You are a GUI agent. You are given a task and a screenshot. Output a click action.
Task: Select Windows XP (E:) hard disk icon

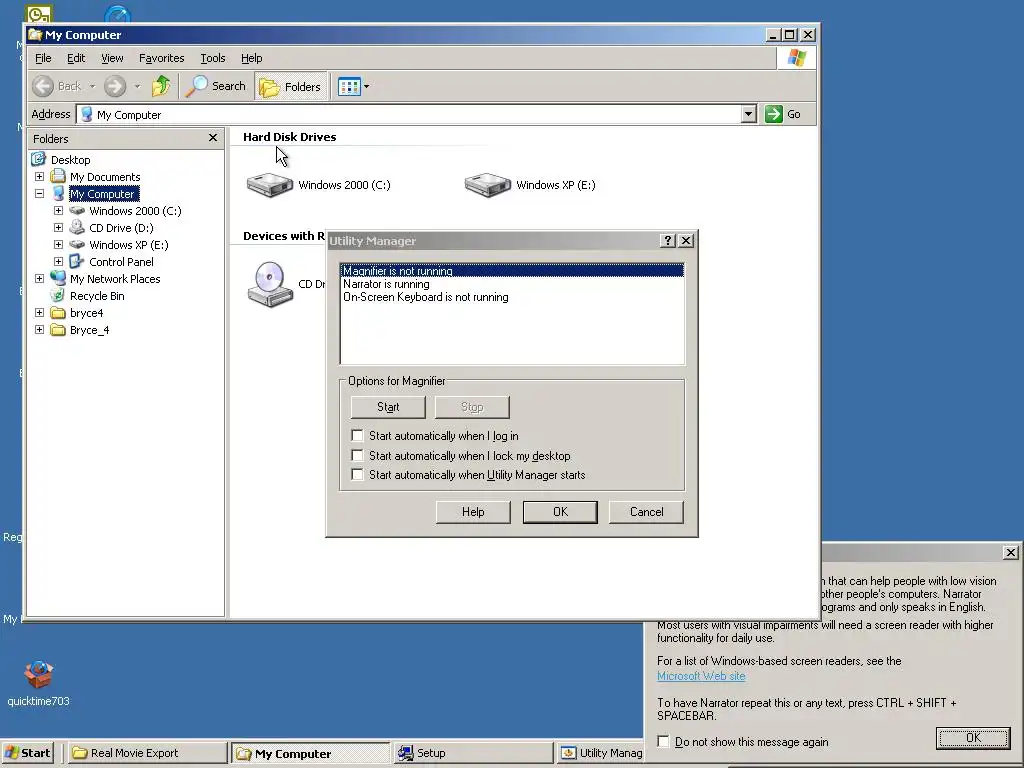click(x=487, y=185)
